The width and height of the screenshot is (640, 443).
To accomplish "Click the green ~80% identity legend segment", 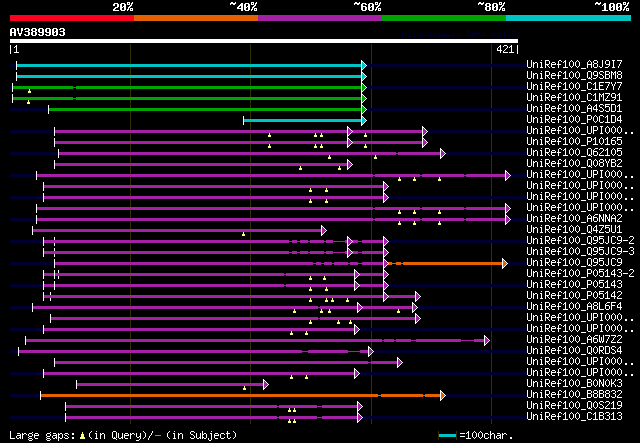I will pyautogui.click(x=444, y=18).
